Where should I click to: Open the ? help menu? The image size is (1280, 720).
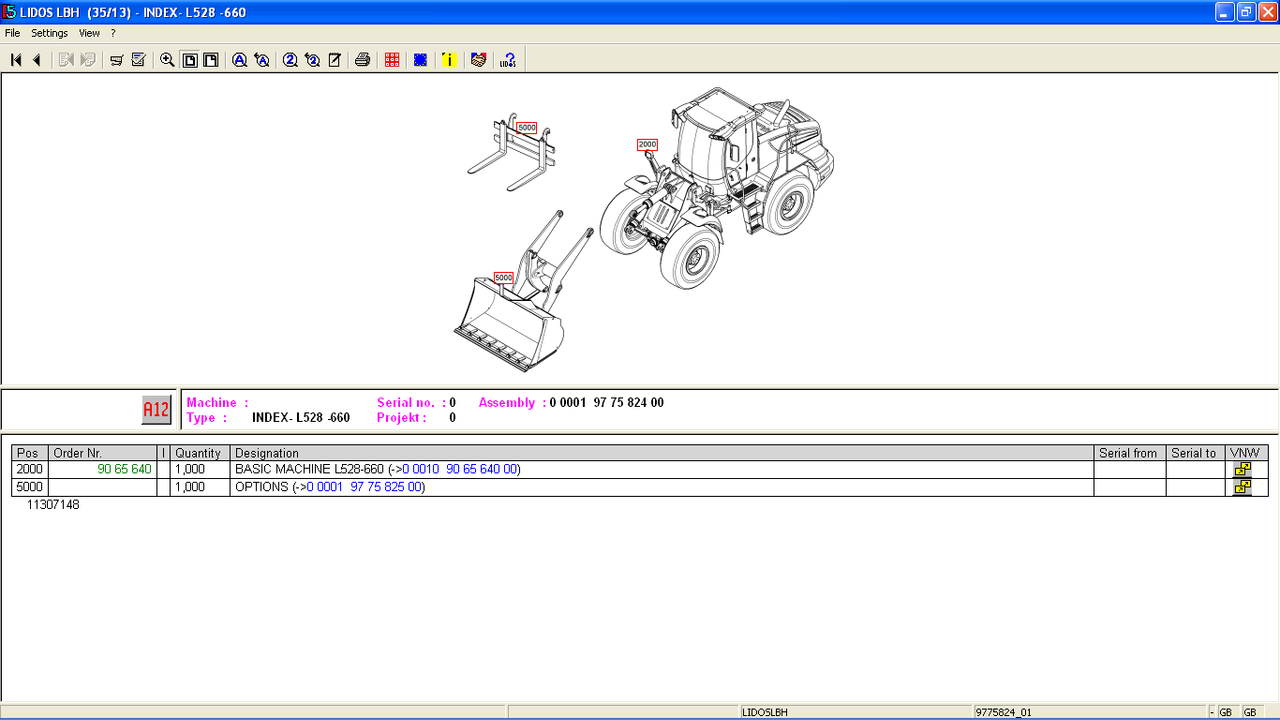(113, 33)
